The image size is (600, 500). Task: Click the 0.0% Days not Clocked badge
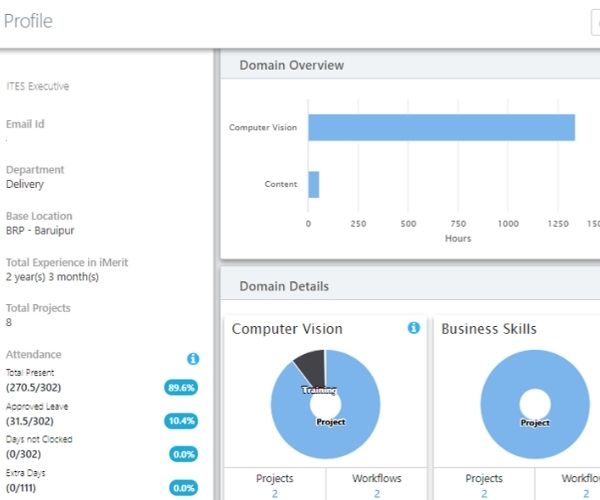click(x=184, y=454)
